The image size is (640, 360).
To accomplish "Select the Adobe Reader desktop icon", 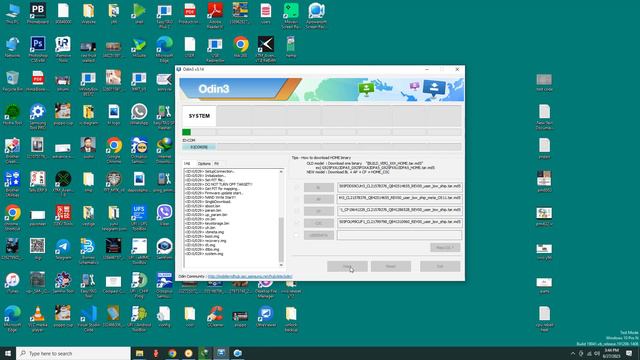I will coord(215,16).
